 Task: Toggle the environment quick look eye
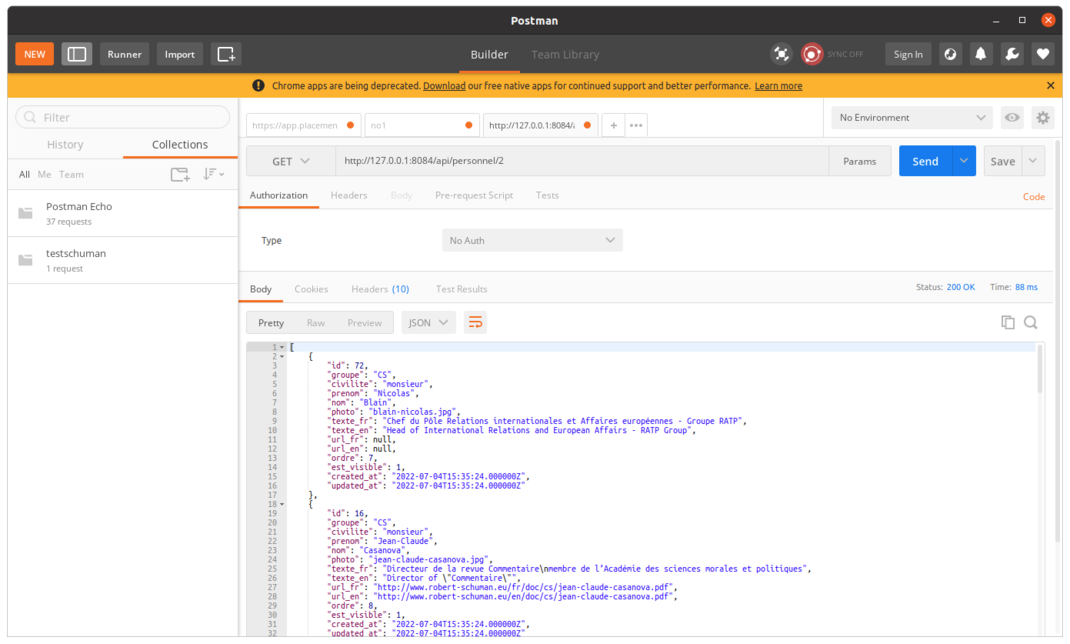click(1012, 118)
